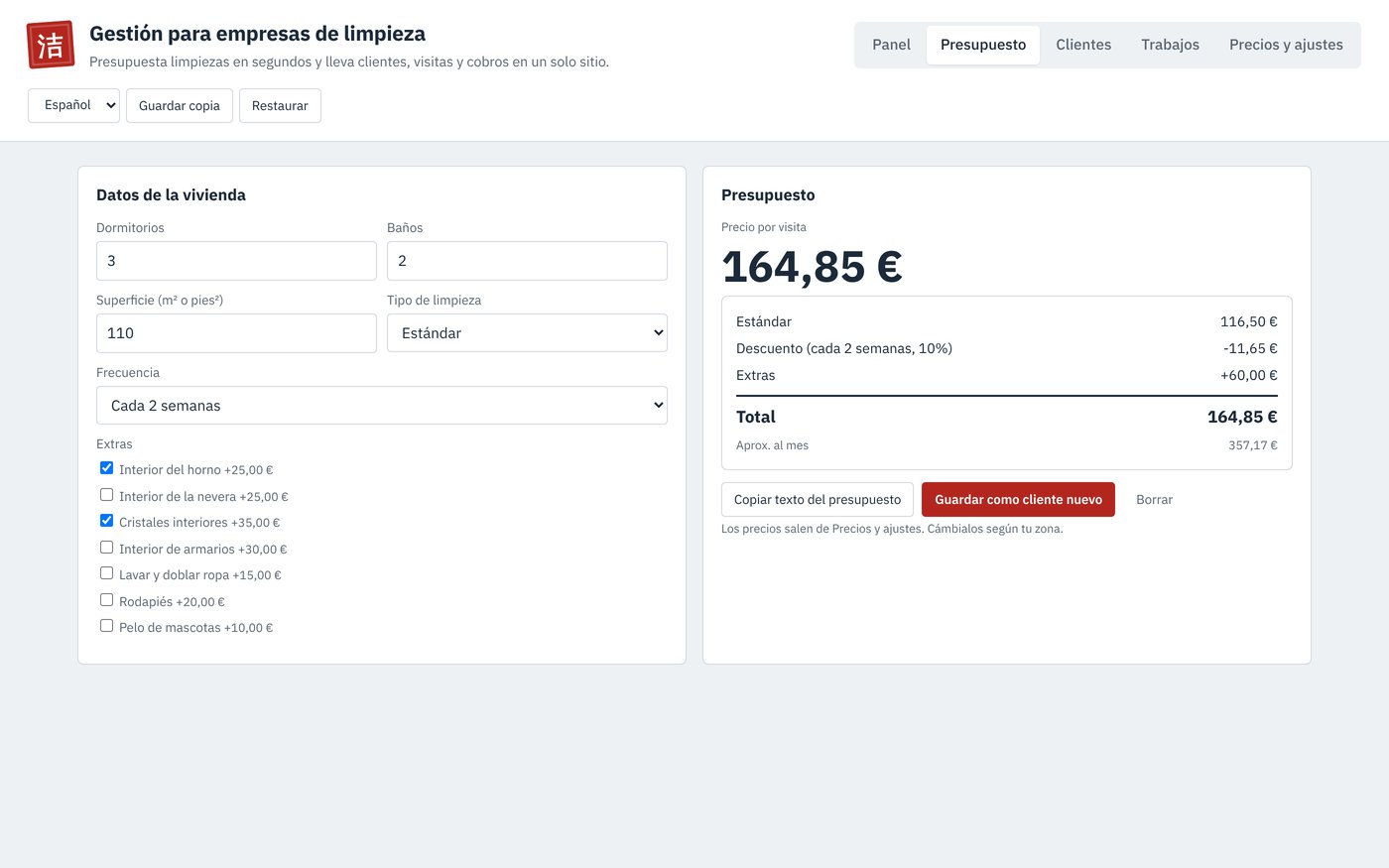This screenshot has height=868, width=1389.
Task: Click Copiar texto del presupuesto button
Action: [818, 500]
